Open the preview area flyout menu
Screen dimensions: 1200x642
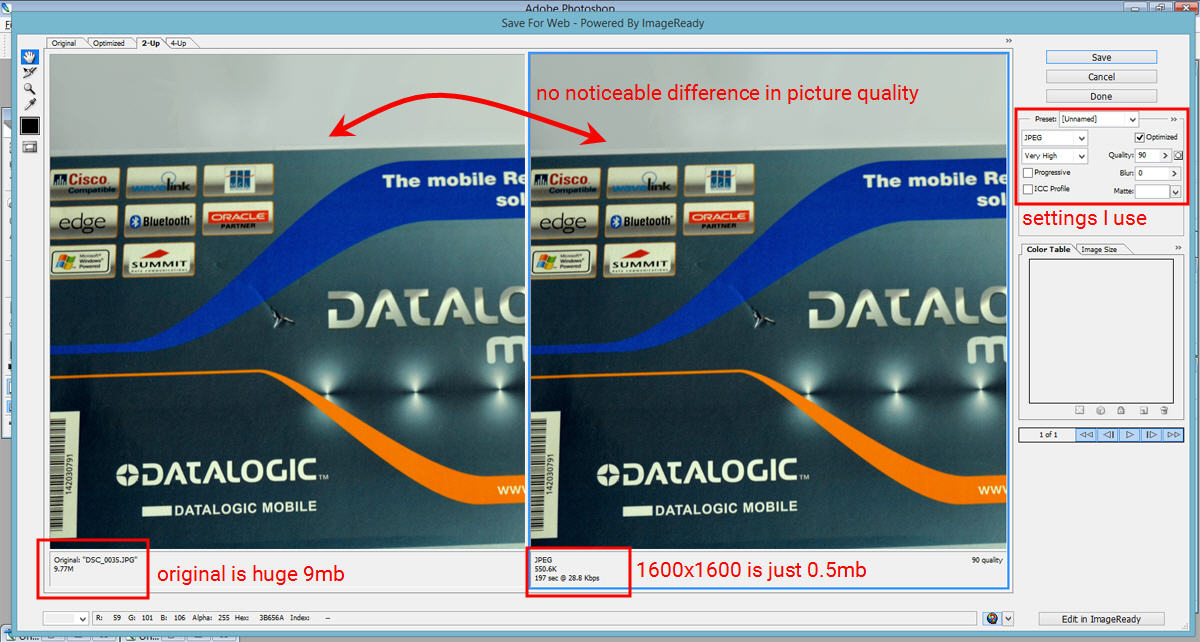(x=1009, y=42)
